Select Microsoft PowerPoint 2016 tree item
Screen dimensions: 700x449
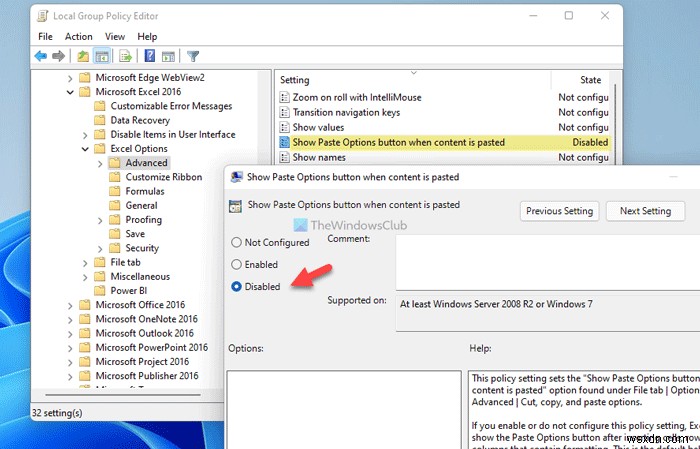point(151,348)
